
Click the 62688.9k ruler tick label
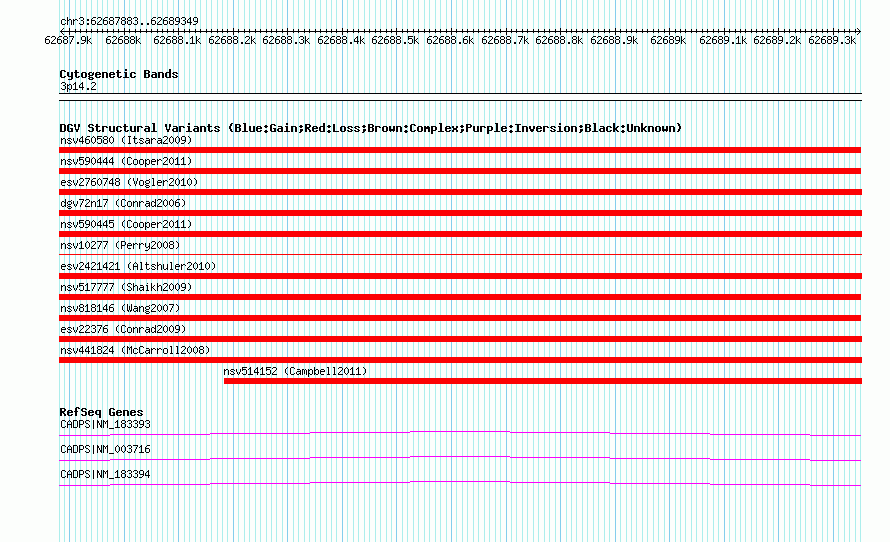tap(614, 40)
